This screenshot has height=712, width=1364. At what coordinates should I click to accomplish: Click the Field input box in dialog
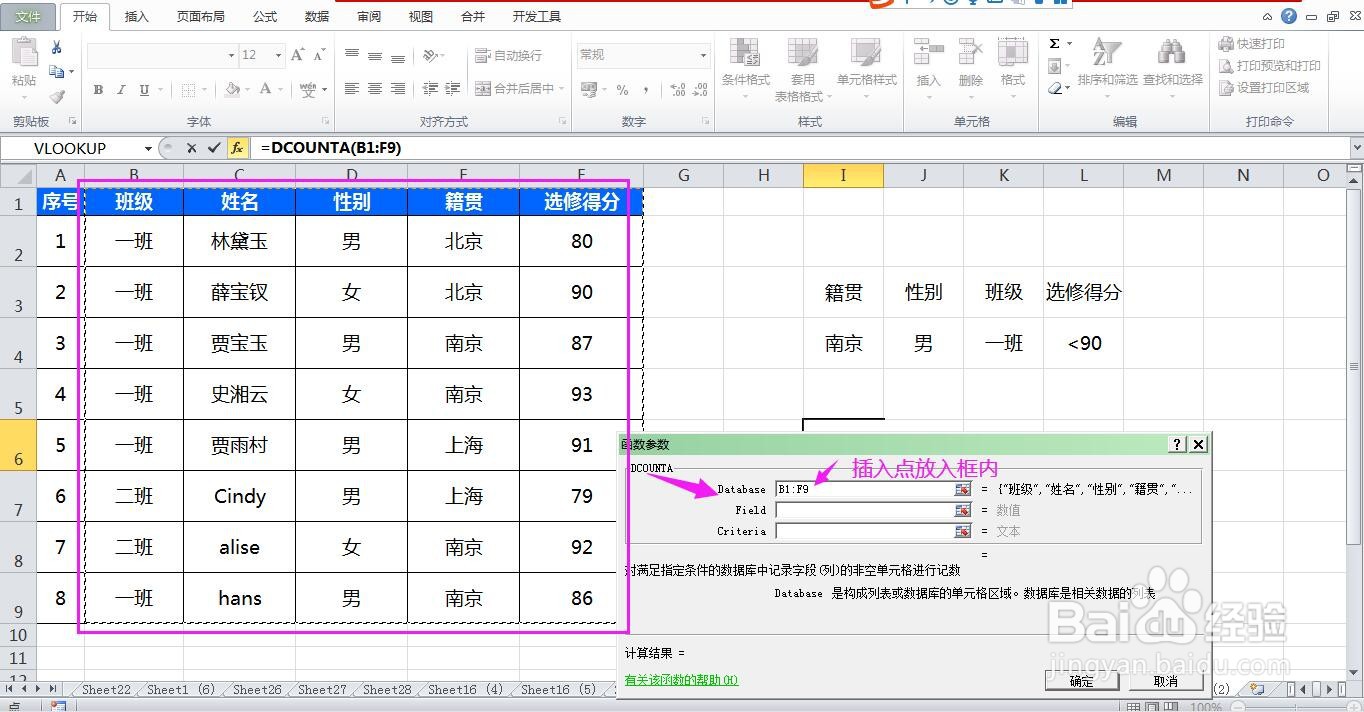coord(864,510)
